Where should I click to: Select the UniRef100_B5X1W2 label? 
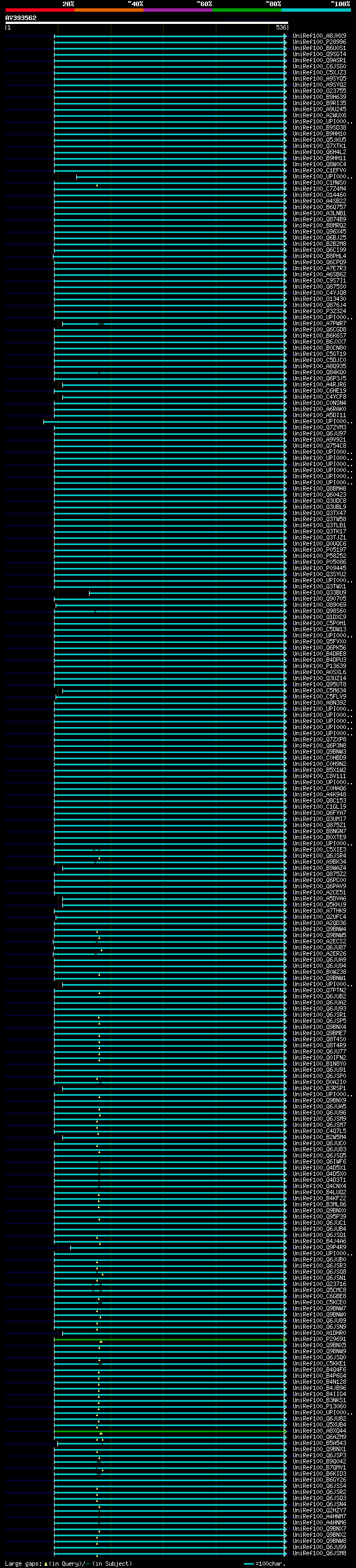point(319,770)
